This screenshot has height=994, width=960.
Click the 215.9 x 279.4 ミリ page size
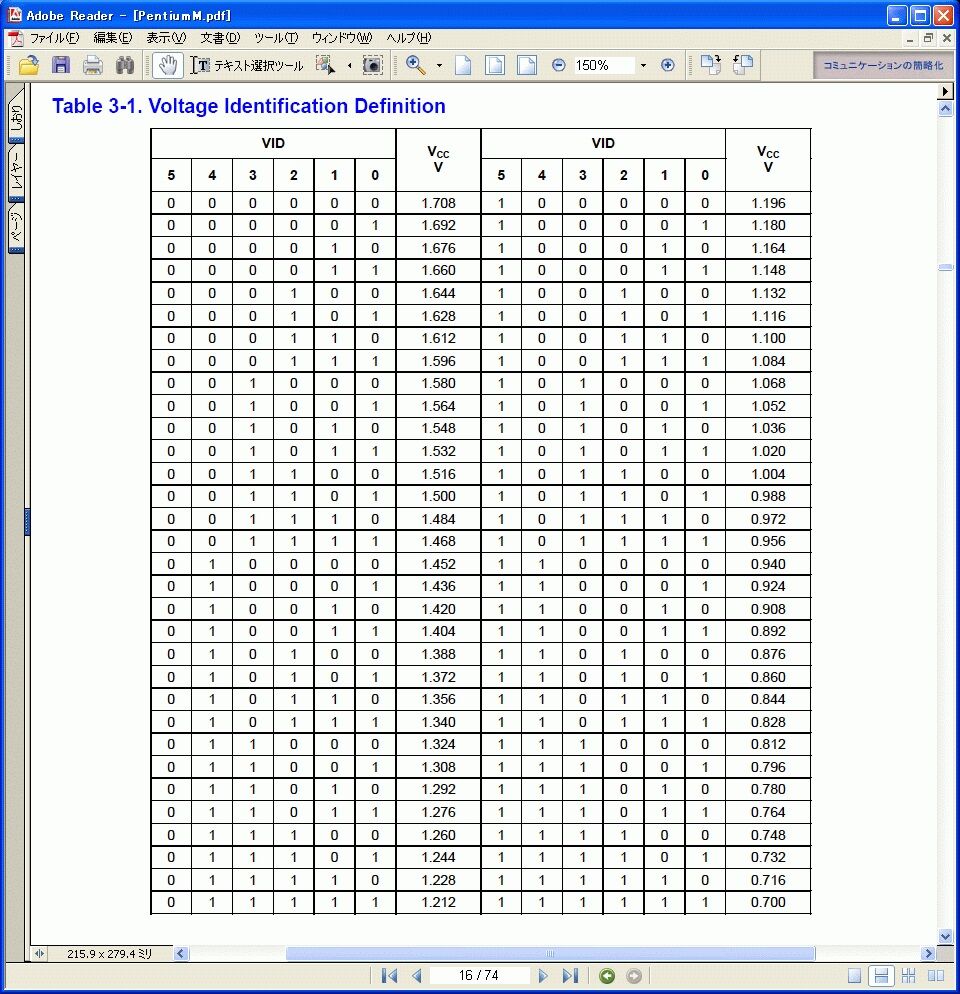coord(109,953)
